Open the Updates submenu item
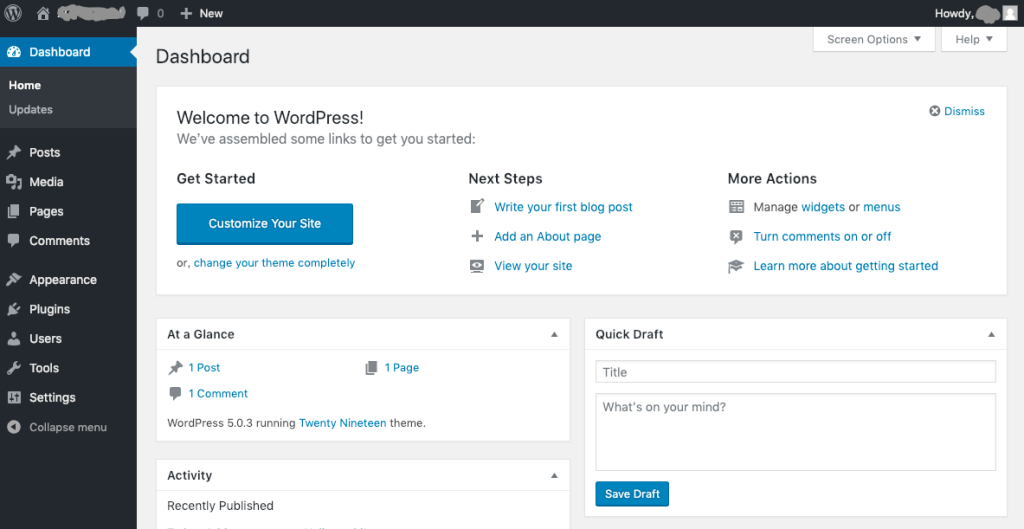The image size is (1024, 529). pyautogui.click(x=31, y=110)
